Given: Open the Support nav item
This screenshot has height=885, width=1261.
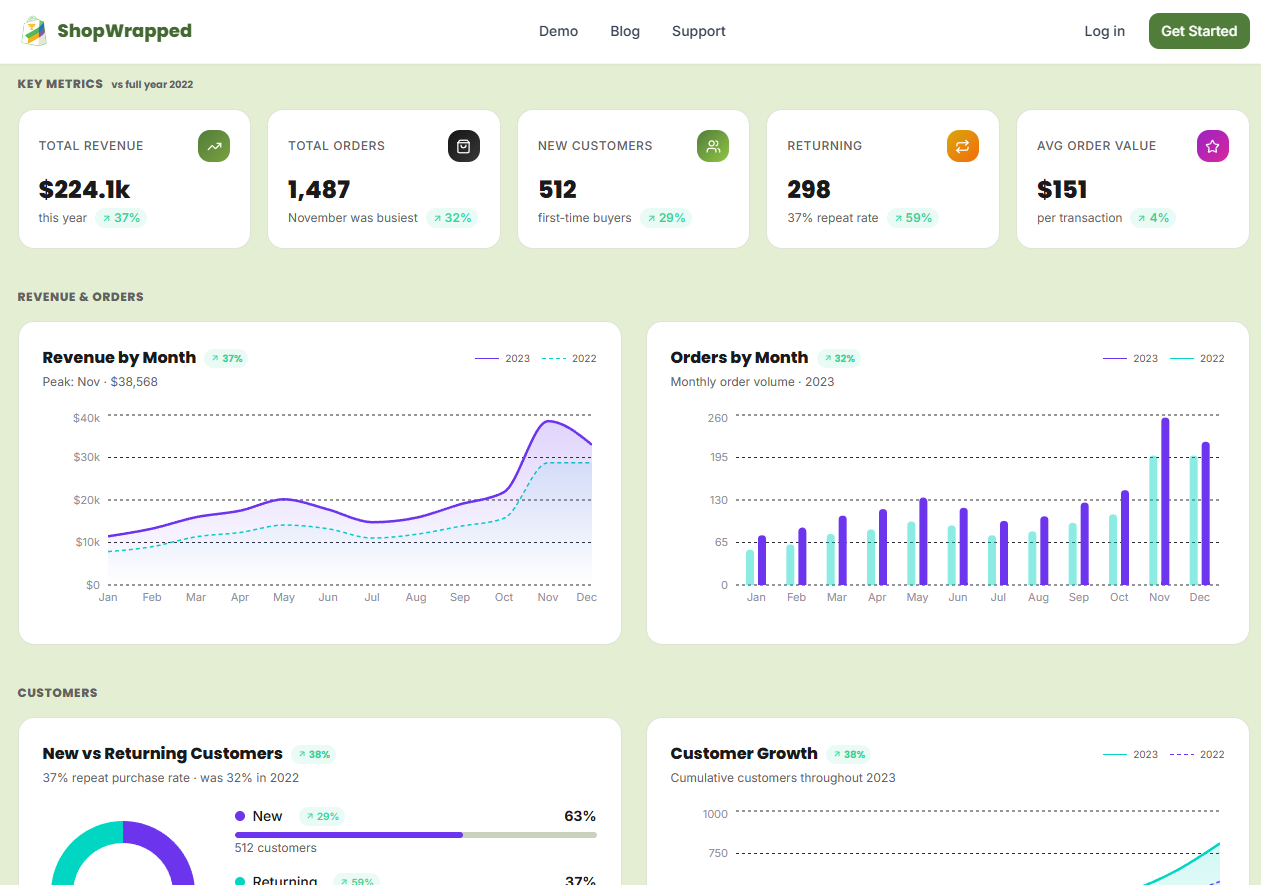Looking at the screenshot, I should (699, 31).
